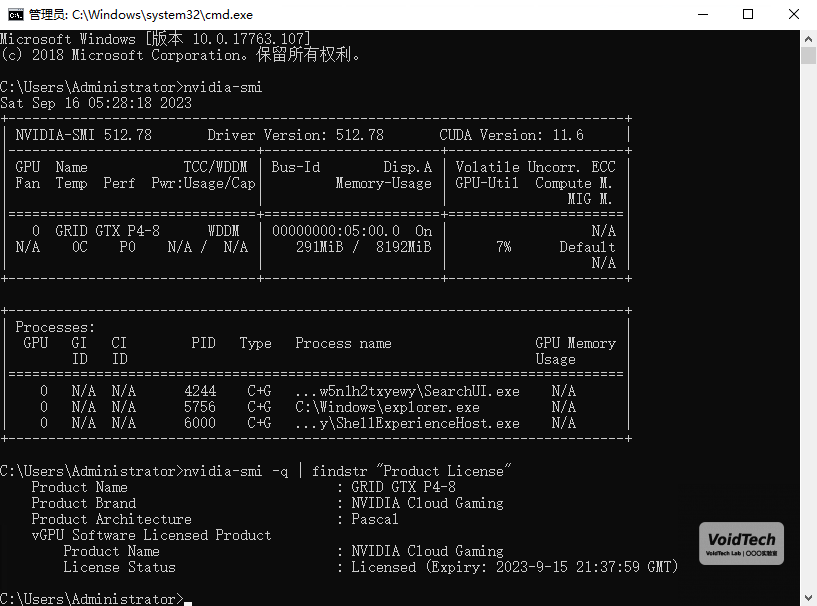Viewport: 817px width, 606px height.
Task: Click the Pascal architecture value
Action: pyautogui.click(x=375, y=519)
